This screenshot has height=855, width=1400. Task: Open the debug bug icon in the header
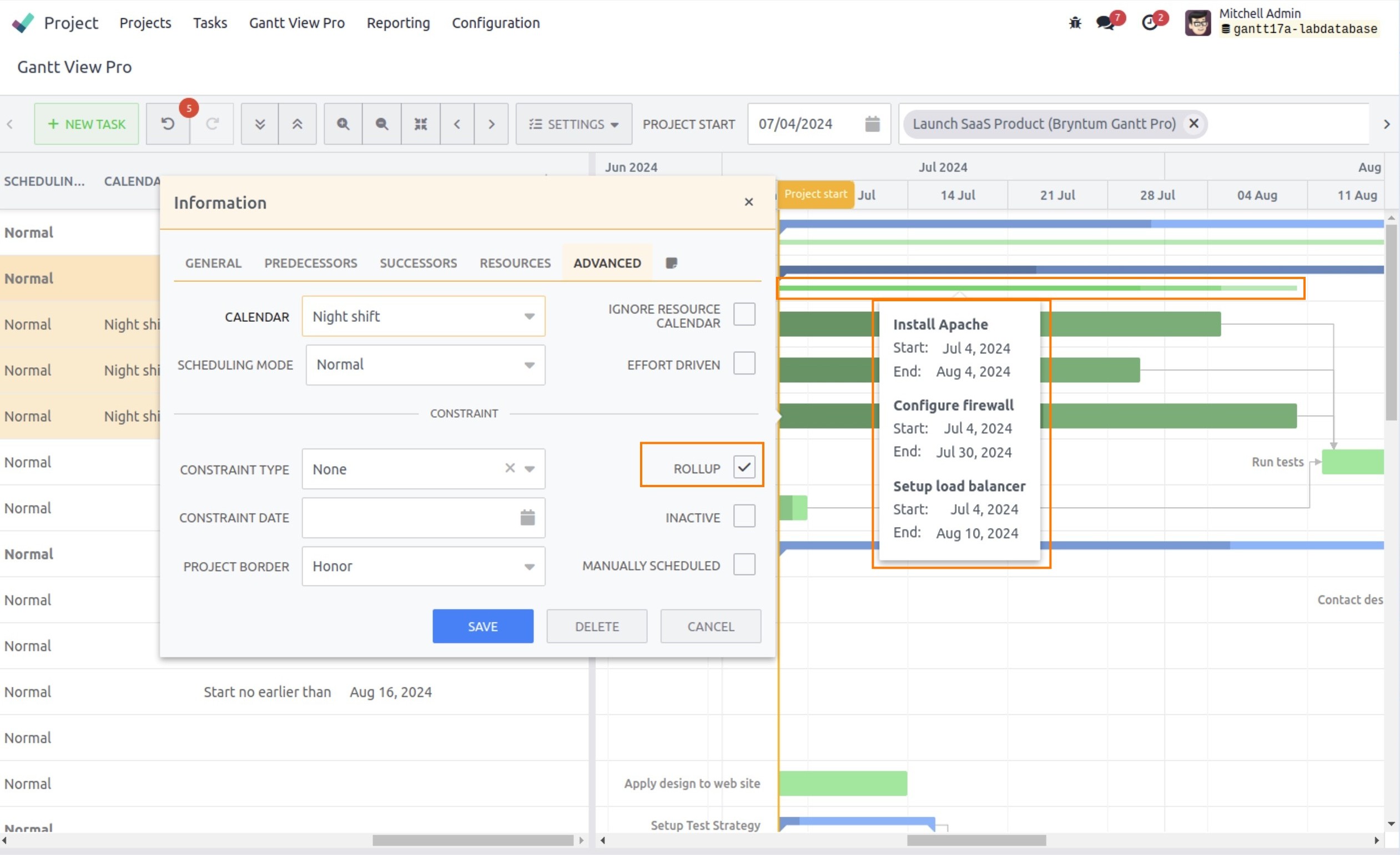[x=1075, y=22]
